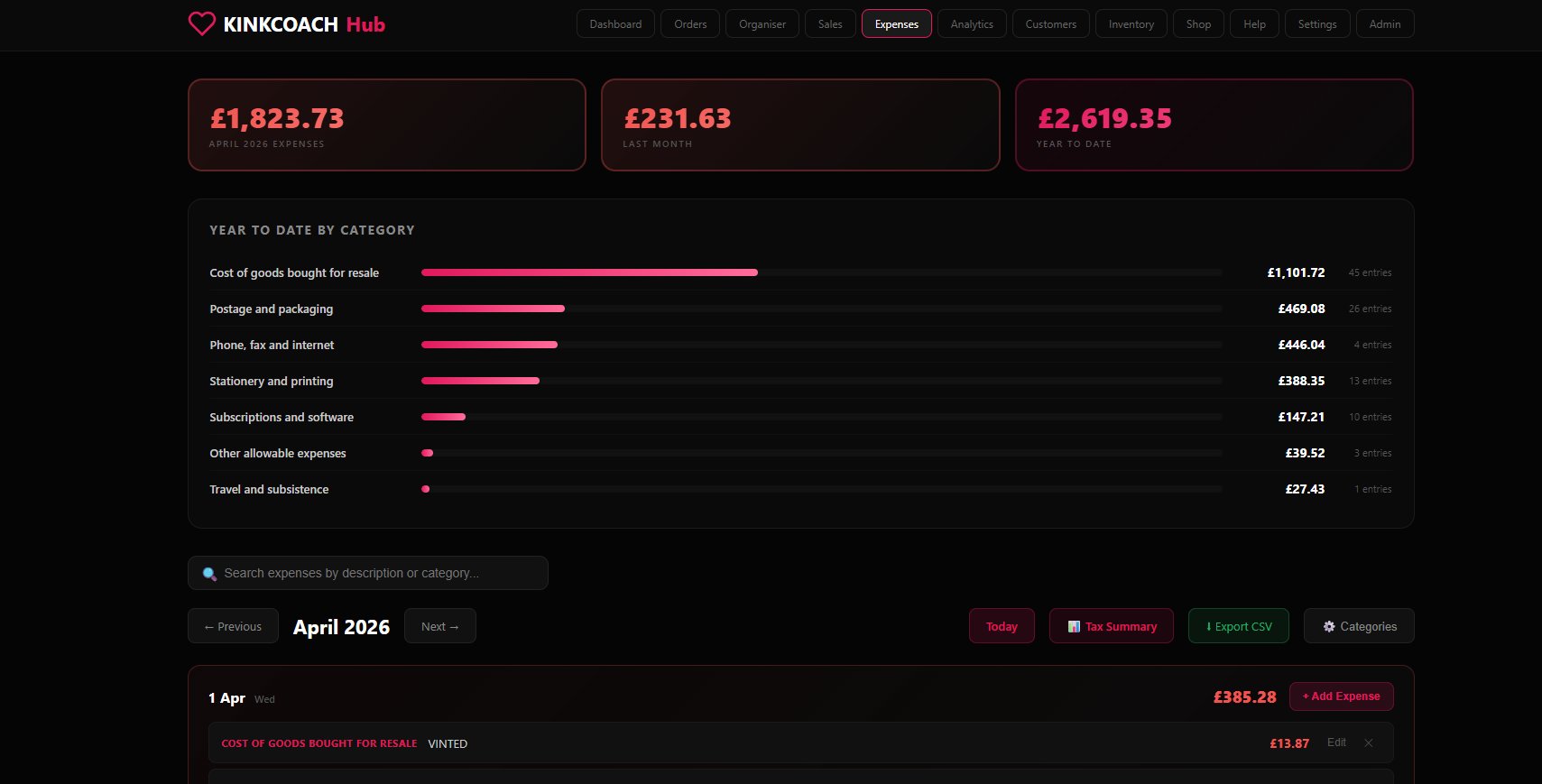1542x784 pixels.
Task: Export expenses as CSV
Action: coord(1239,626)
